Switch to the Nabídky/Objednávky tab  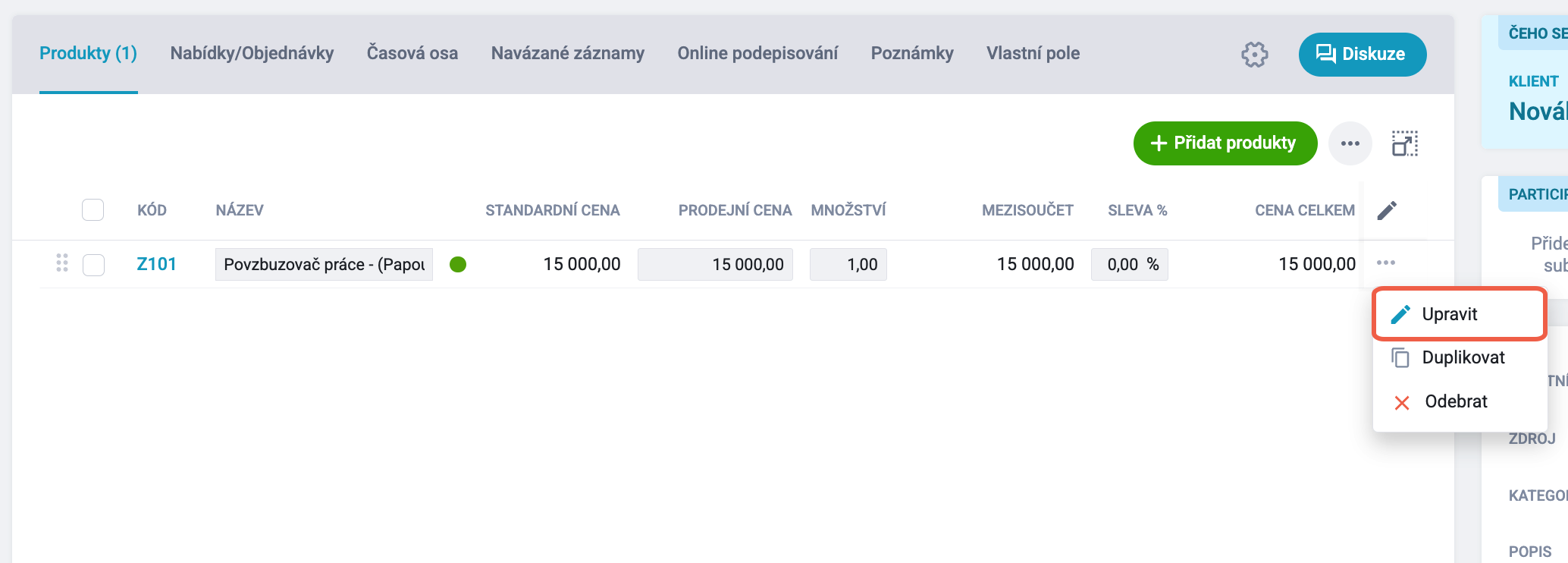[x=252, y=53]
